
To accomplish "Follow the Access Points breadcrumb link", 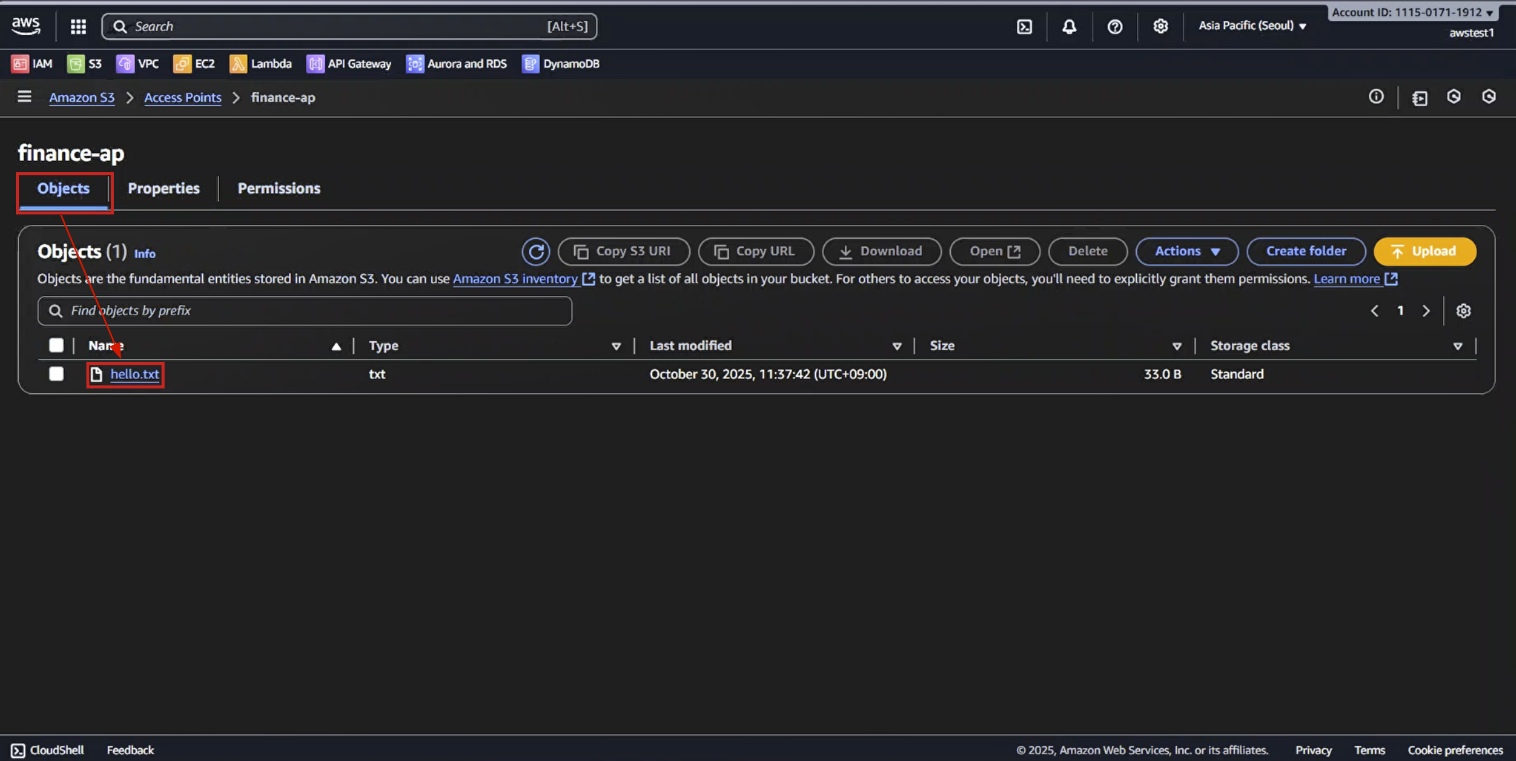I will [x=183, y=98].
